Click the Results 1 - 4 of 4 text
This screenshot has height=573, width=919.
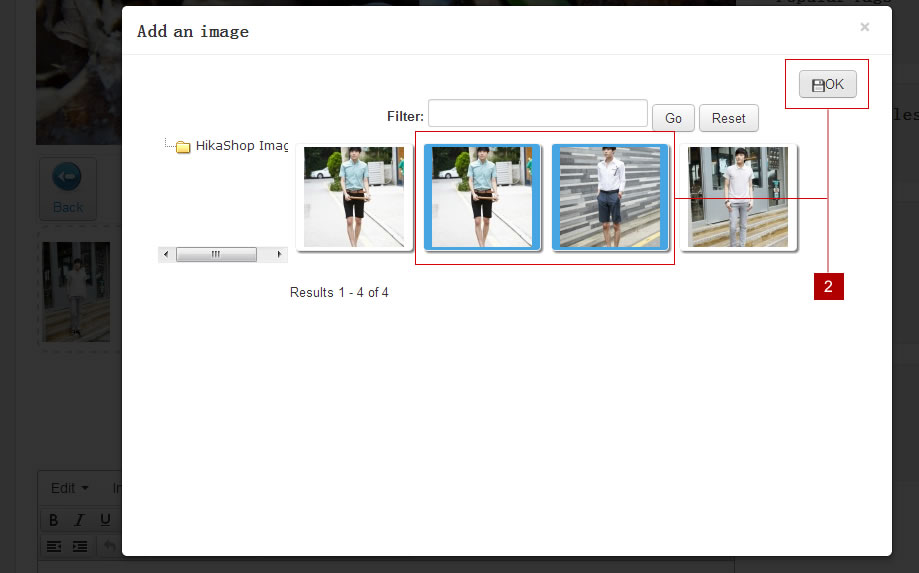click(339, 292)
